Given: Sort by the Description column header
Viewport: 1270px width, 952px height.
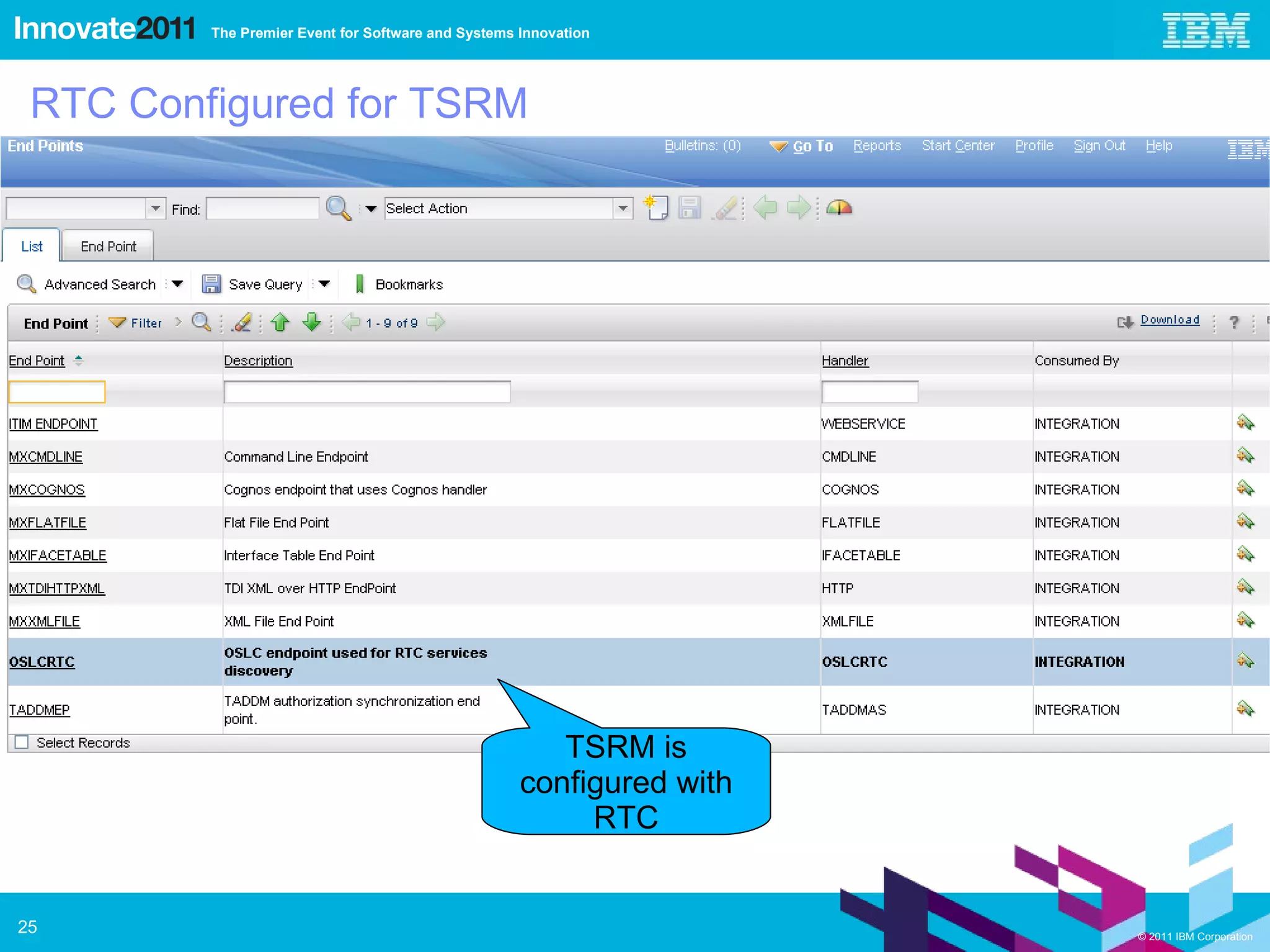Looking at the screenshot, I should tap(258, 361).
